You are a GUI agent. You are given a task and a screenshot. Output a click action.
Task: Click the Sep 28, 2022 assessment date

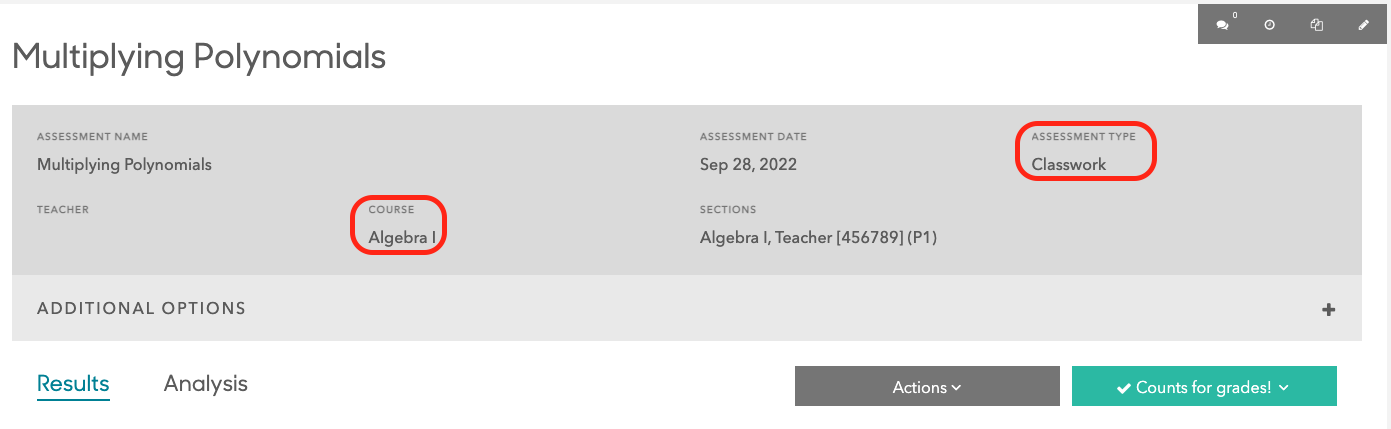click(748, 165)
